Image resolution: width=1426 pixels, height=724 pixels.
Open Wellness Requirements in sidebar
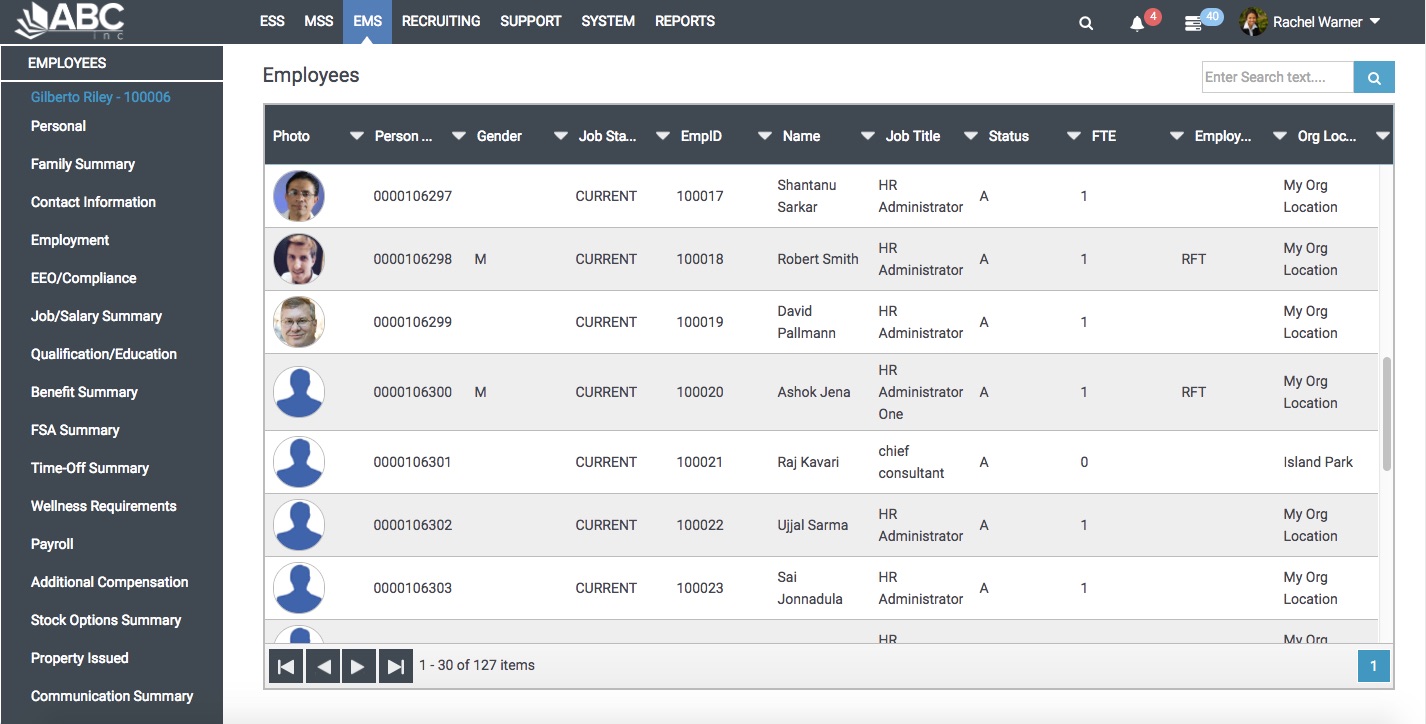click(x=104, y=506)
